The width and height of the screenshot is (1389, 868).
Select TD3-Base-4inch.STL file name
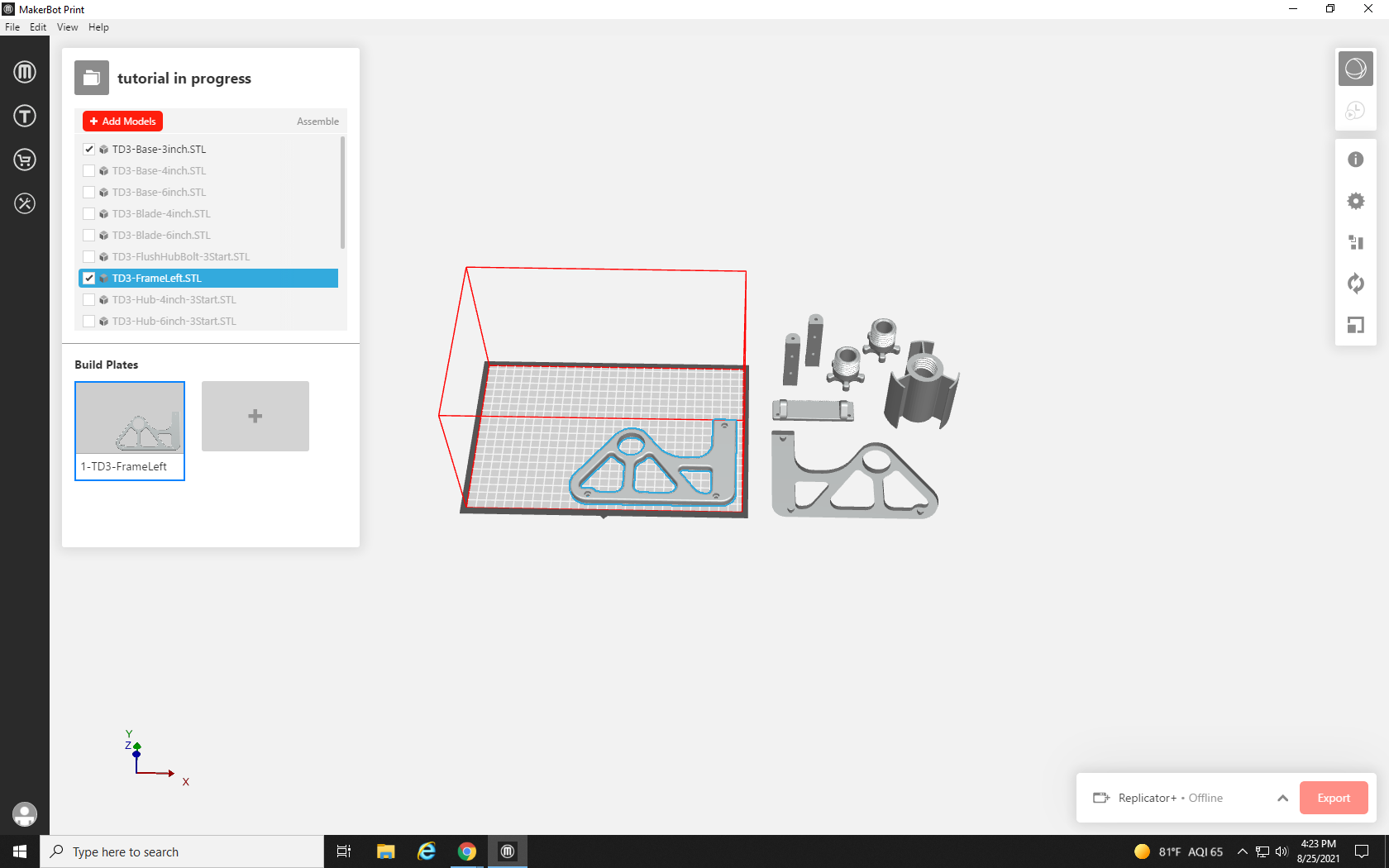click(160, 171)
